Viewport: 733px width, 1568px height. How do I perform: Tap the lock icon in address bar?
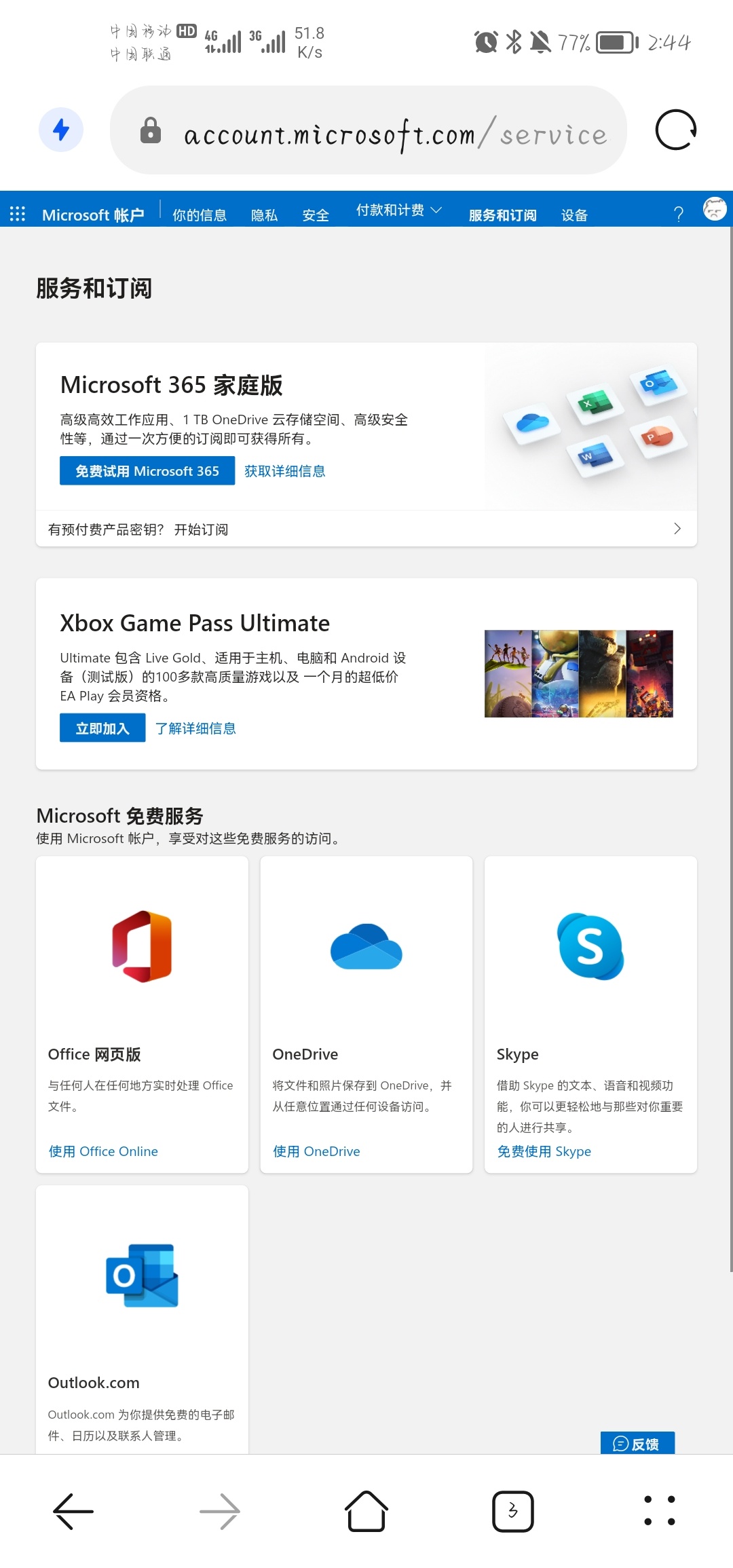(150, 130)
